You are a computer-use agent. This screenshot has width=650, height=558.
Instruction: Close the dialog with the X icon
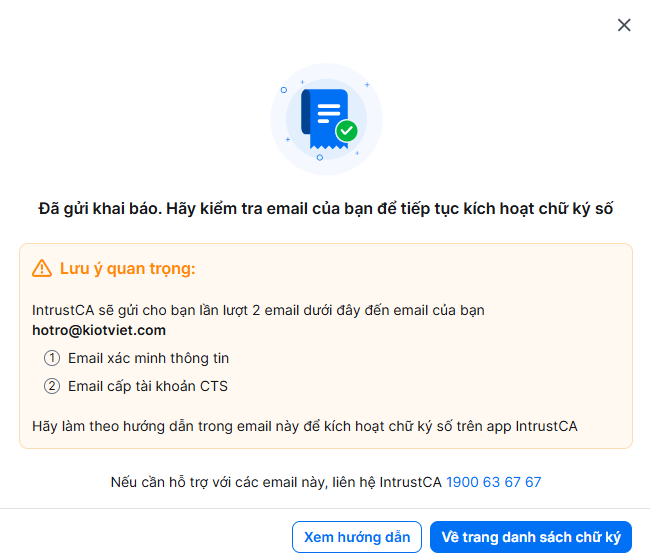click(624, 25)
